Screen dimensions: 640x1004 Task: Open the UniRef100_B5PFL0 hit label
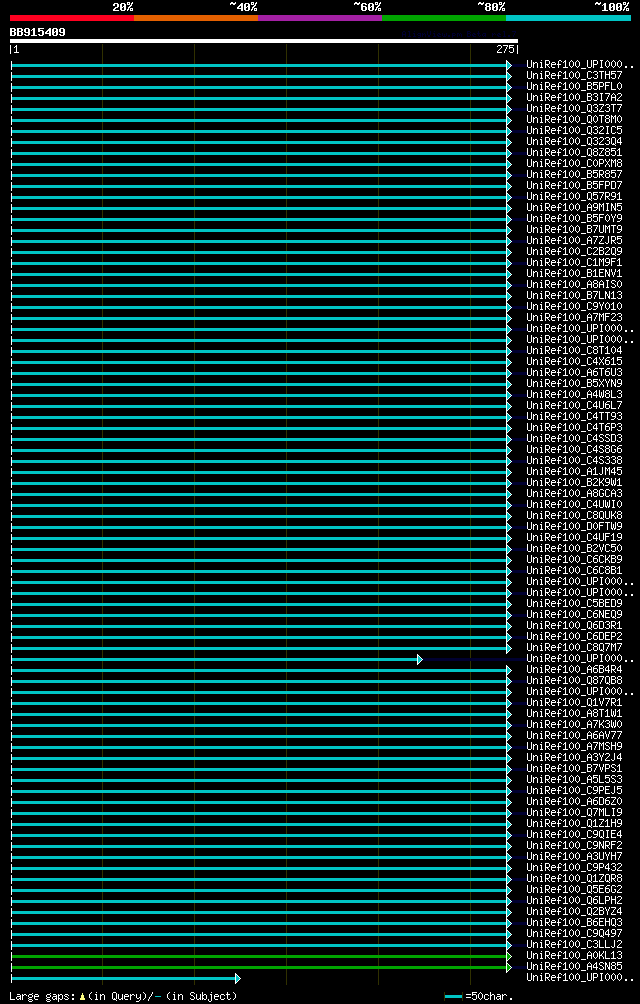(x=574, y=86)
